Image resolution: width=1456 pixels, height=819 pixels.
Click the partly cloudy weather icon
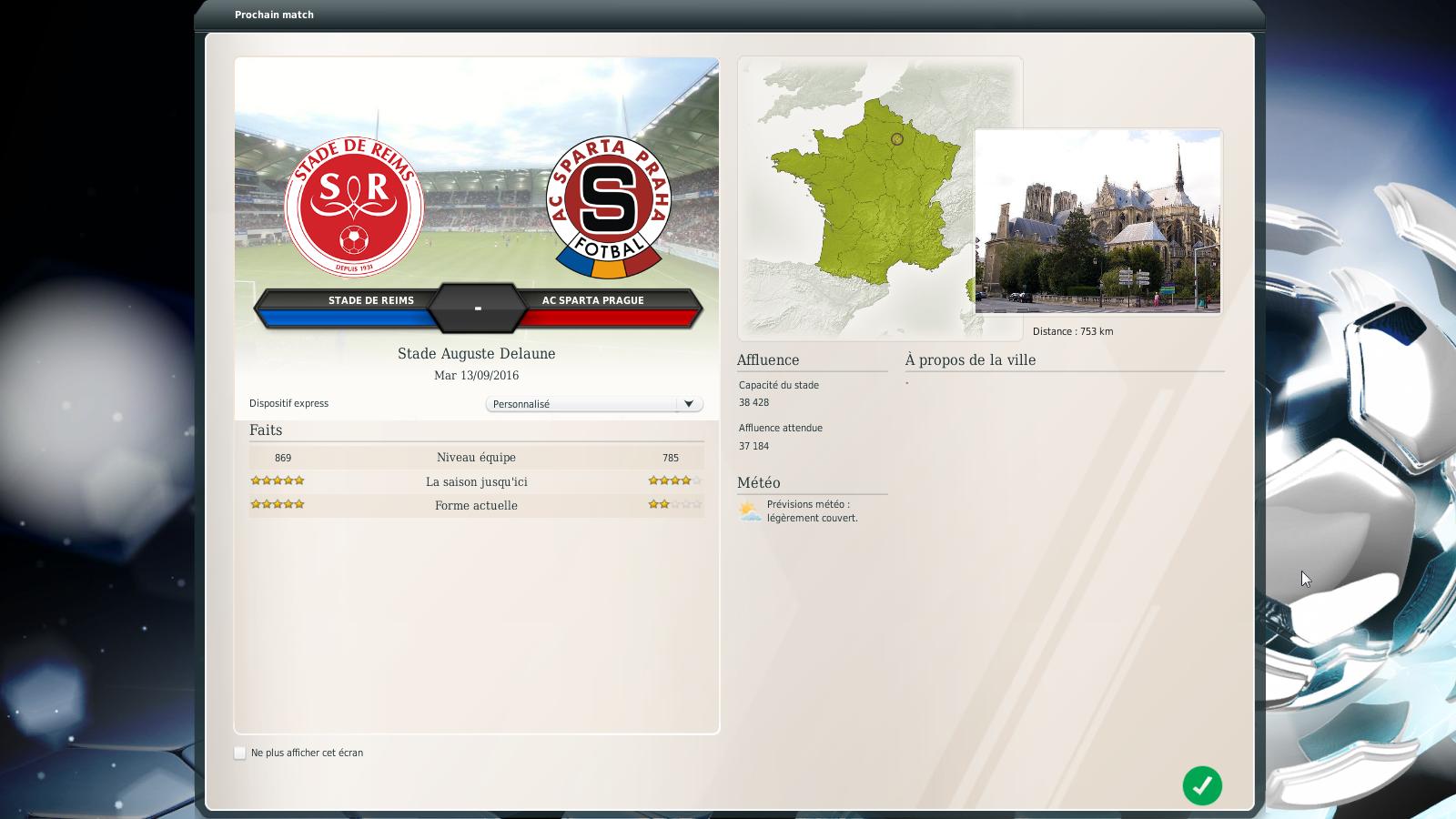point(750,511)
